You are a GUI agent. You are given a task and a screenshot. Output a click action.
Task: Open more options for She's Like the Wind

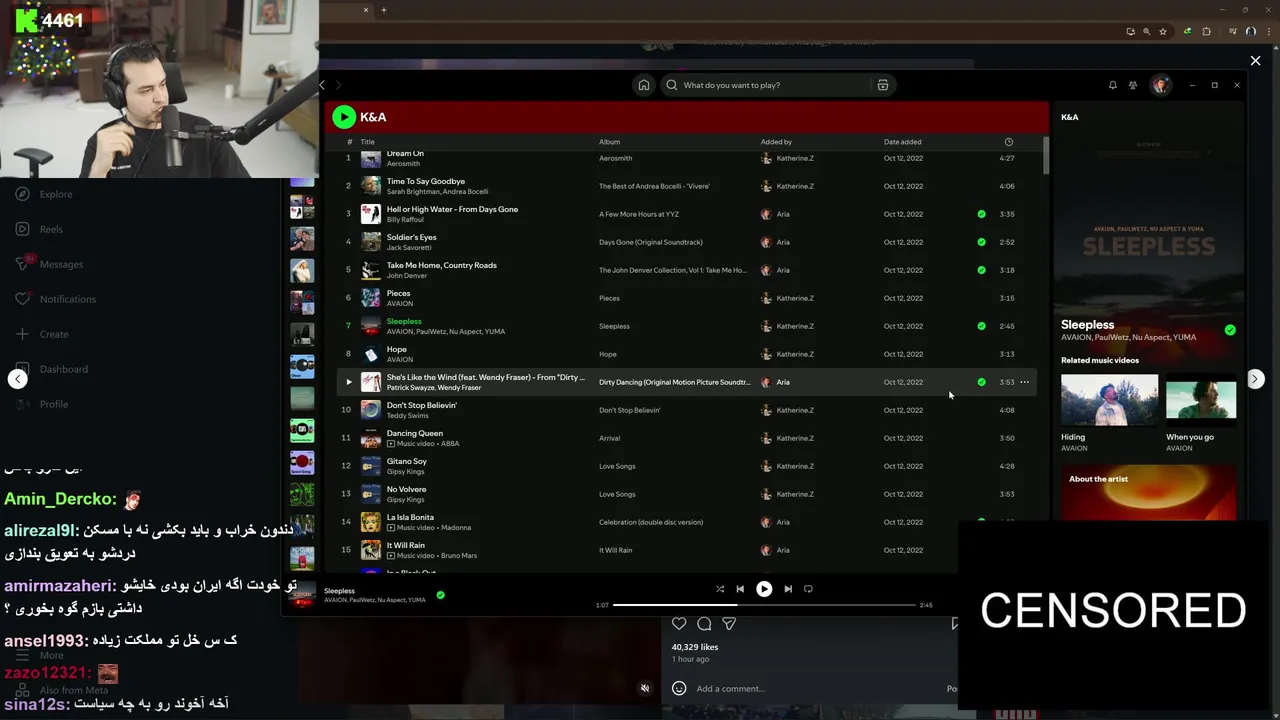click(1024, 382)
